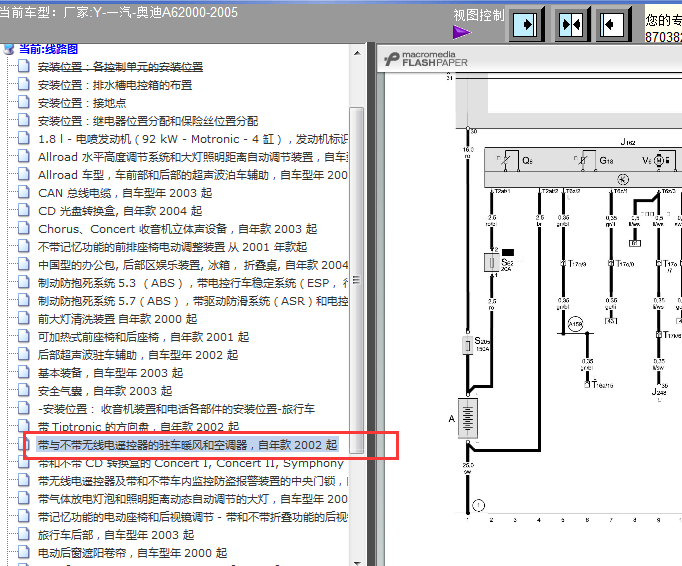Image resolution: width=682 pixels, height=566 pixels.
Task: Open 带记忆功能的电动座椅和后视镜调节 entry
Action: [193, 517]
